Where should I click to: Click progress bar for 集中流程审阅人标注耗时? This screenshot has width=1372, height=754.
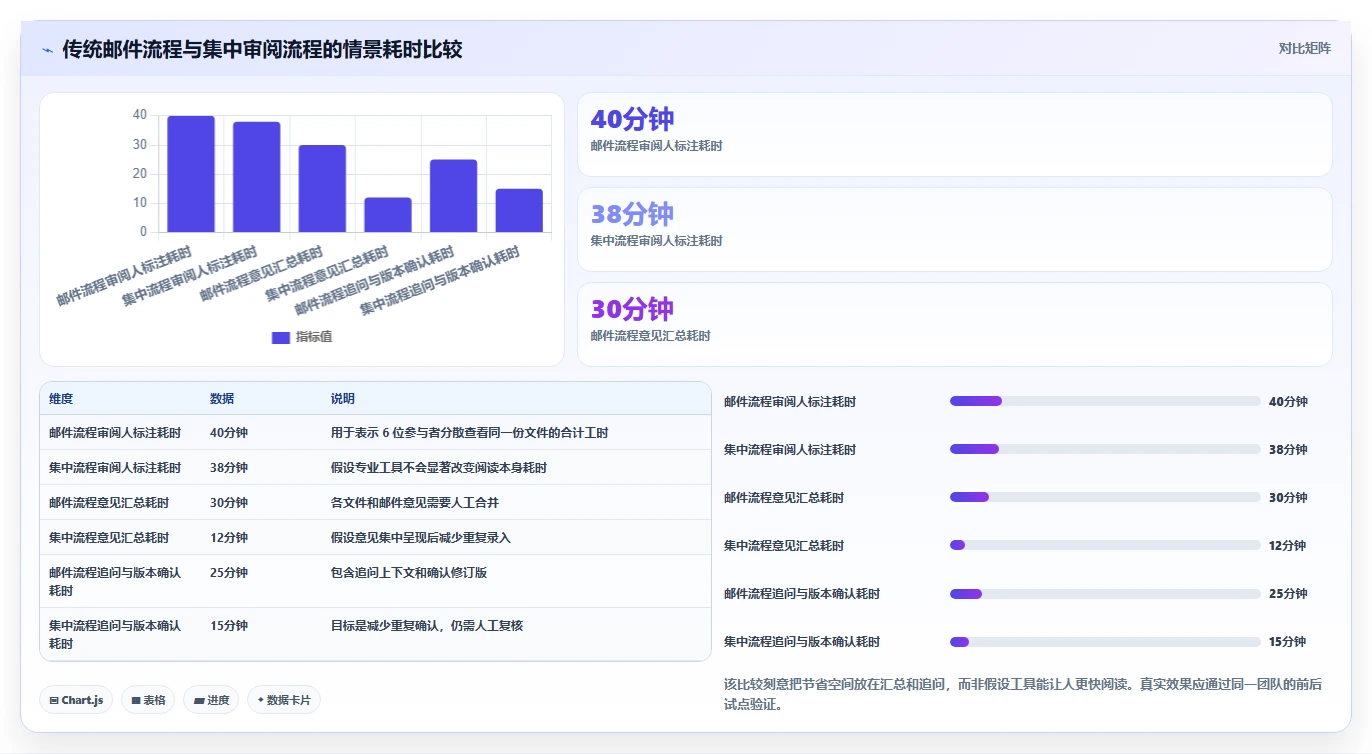1105,449
